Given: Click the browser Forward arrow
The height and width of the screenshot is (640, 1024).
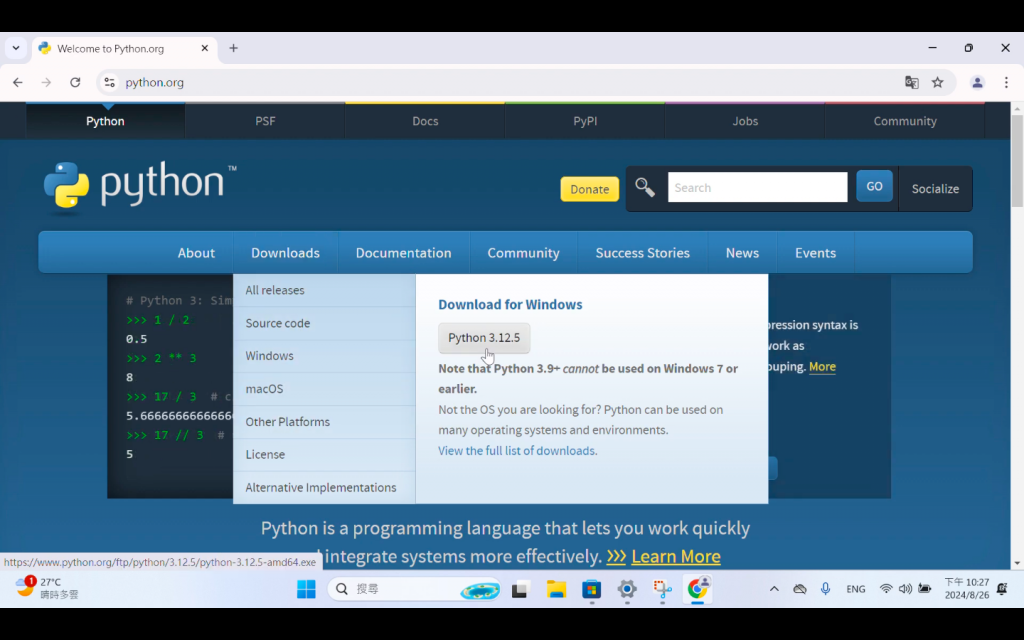Looking at the screenshot, I should point(46,82).
